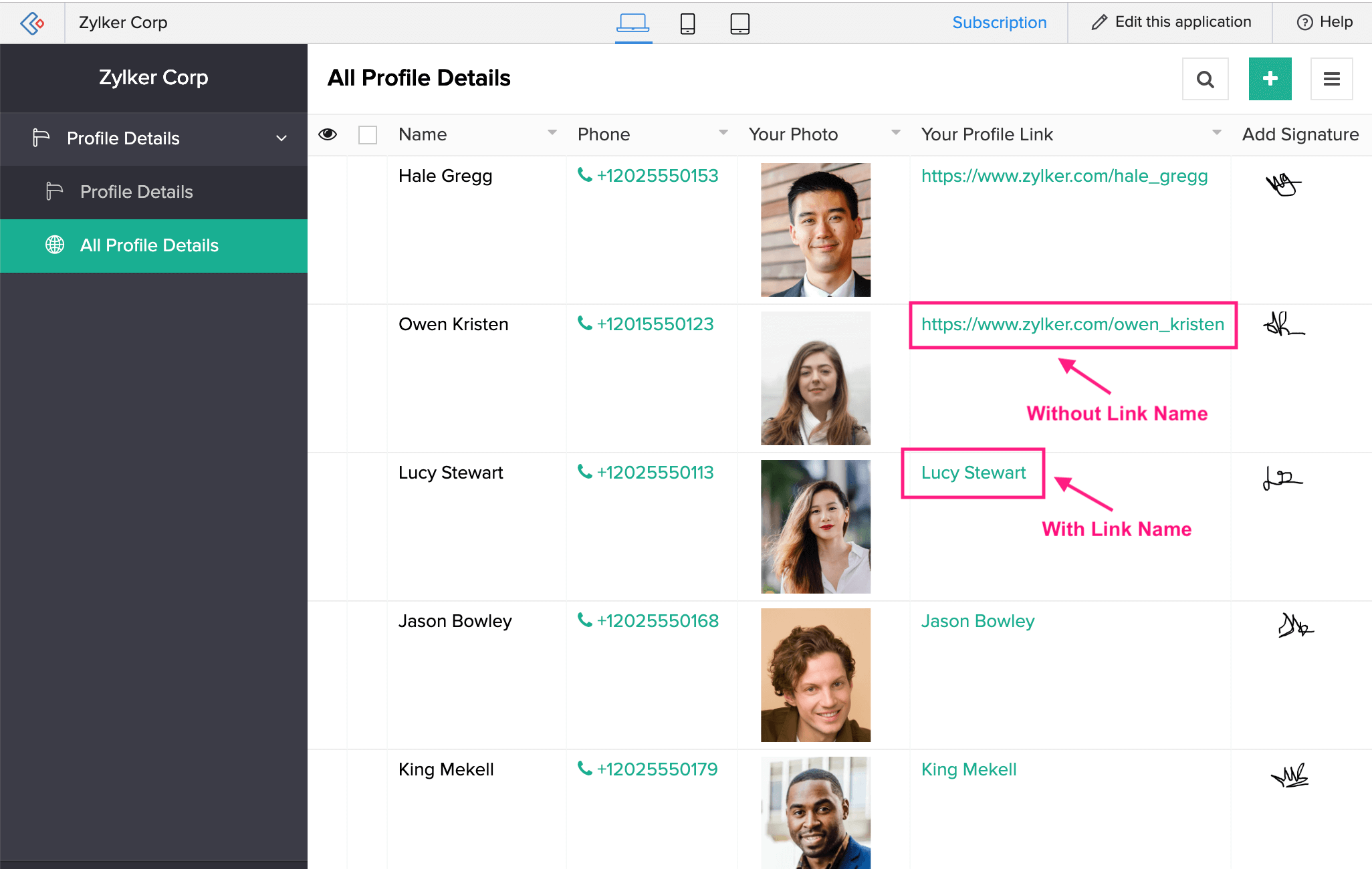Open the search magnifier icon

tap(1205, 80)
